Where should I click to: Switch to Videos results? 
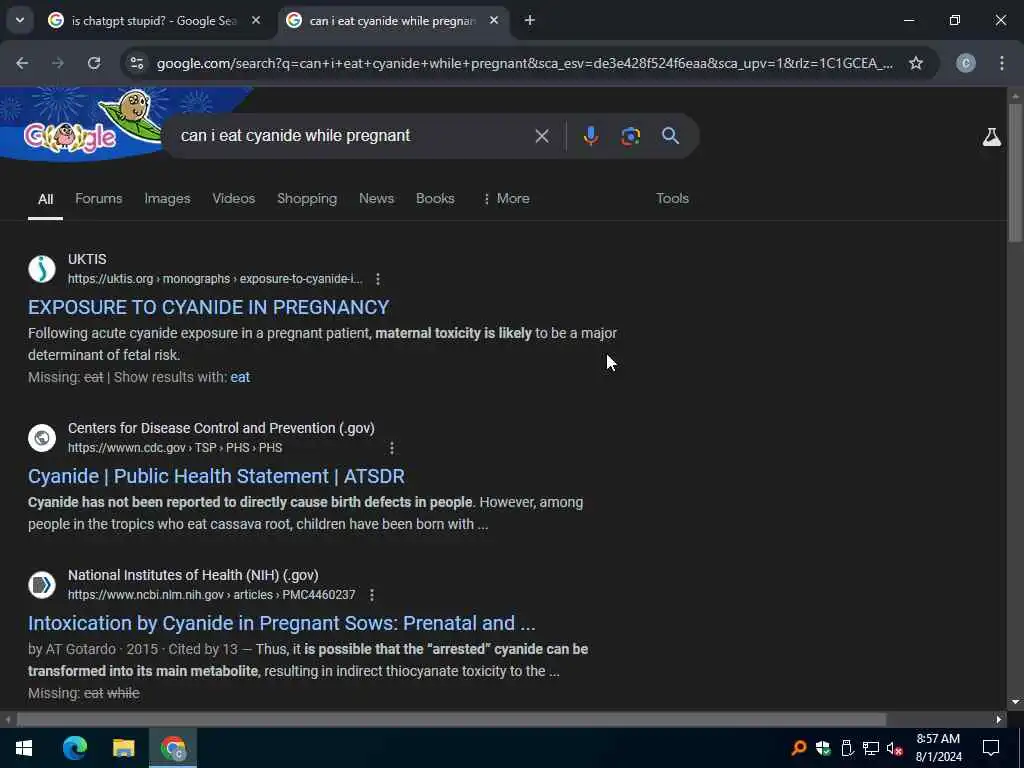click(234, 199)
